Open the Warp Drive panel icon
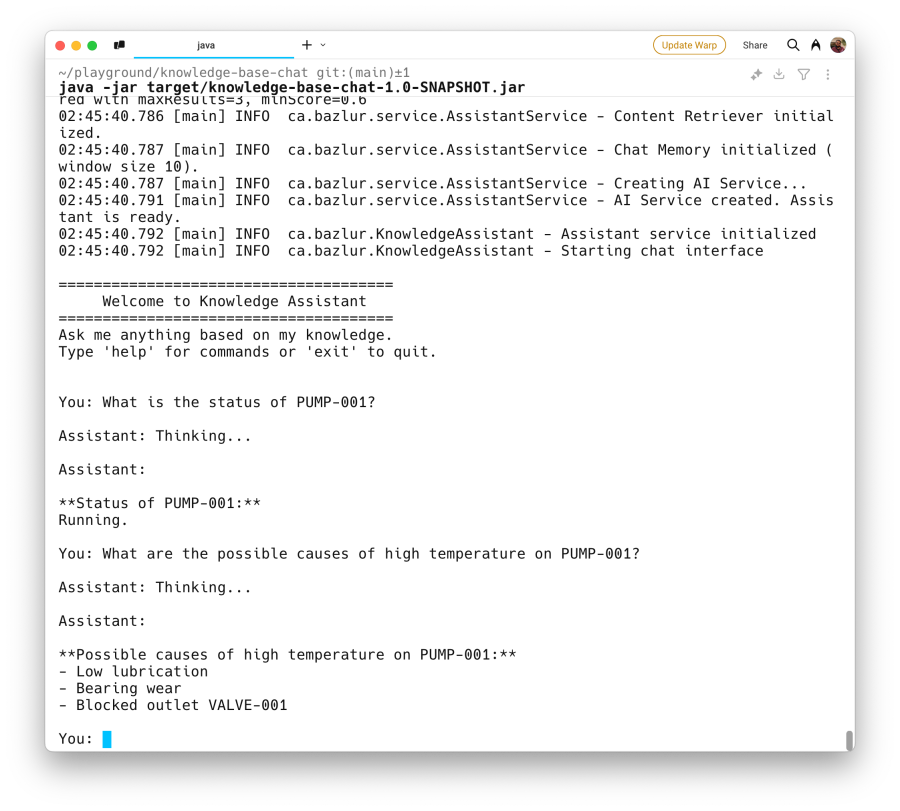 [x=119, y=45]
